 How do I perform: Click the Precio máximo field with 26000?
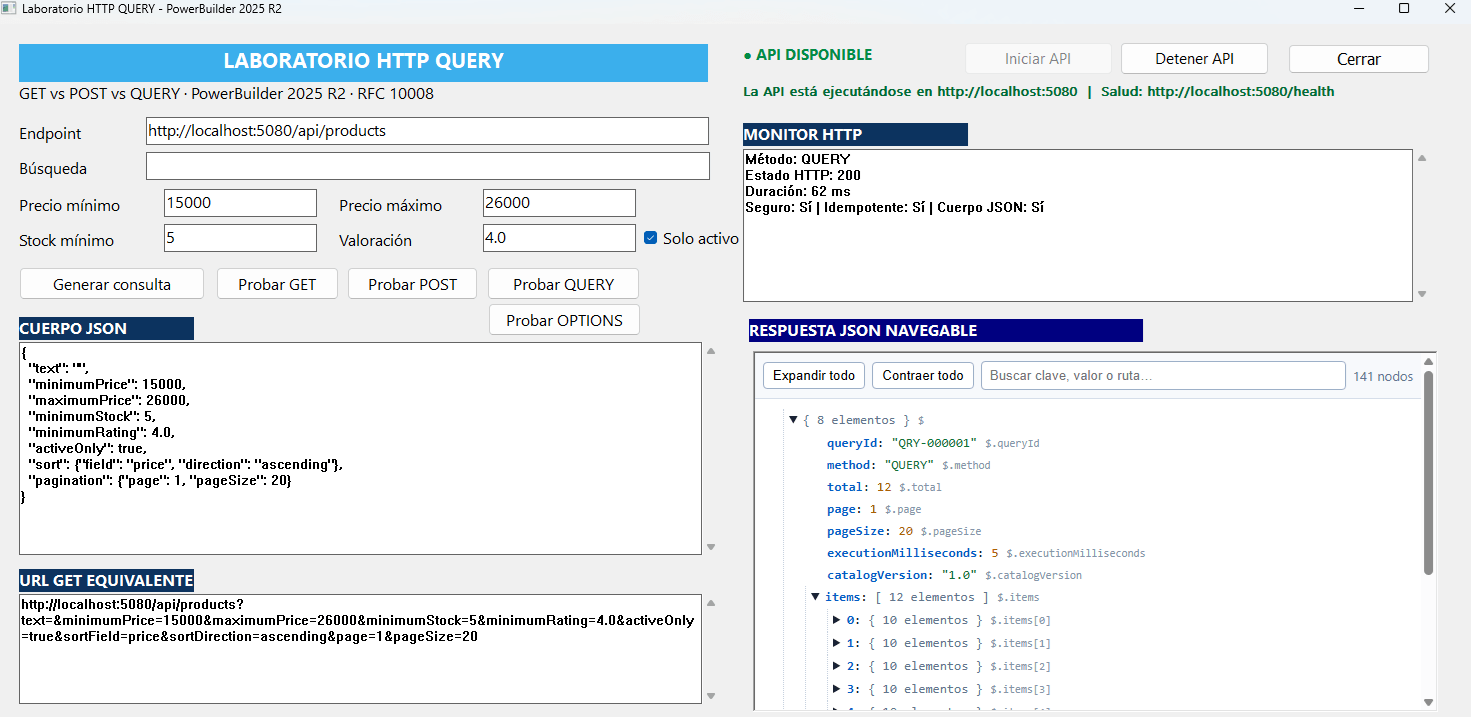[x=559, y=203]
